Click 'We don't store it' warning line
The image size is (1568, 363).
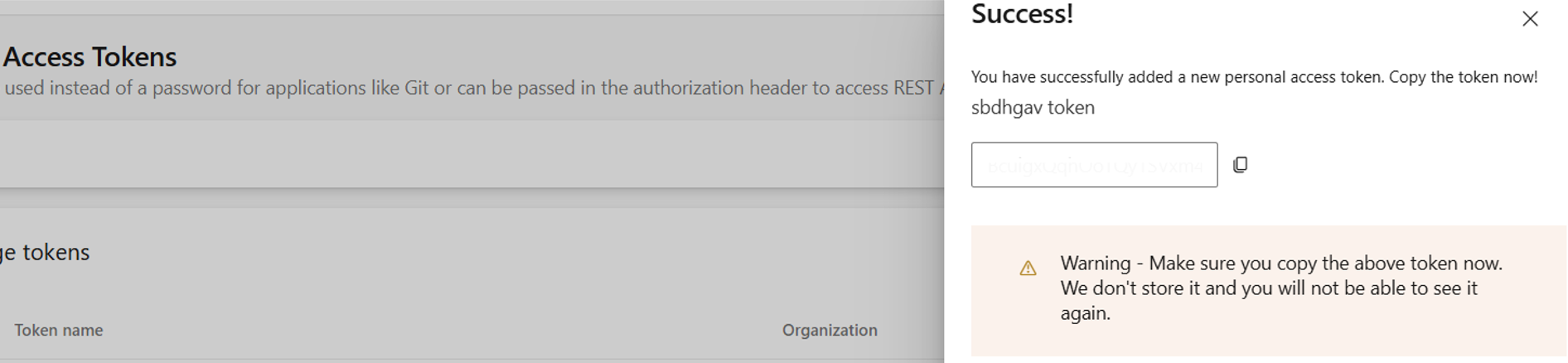1268,288
